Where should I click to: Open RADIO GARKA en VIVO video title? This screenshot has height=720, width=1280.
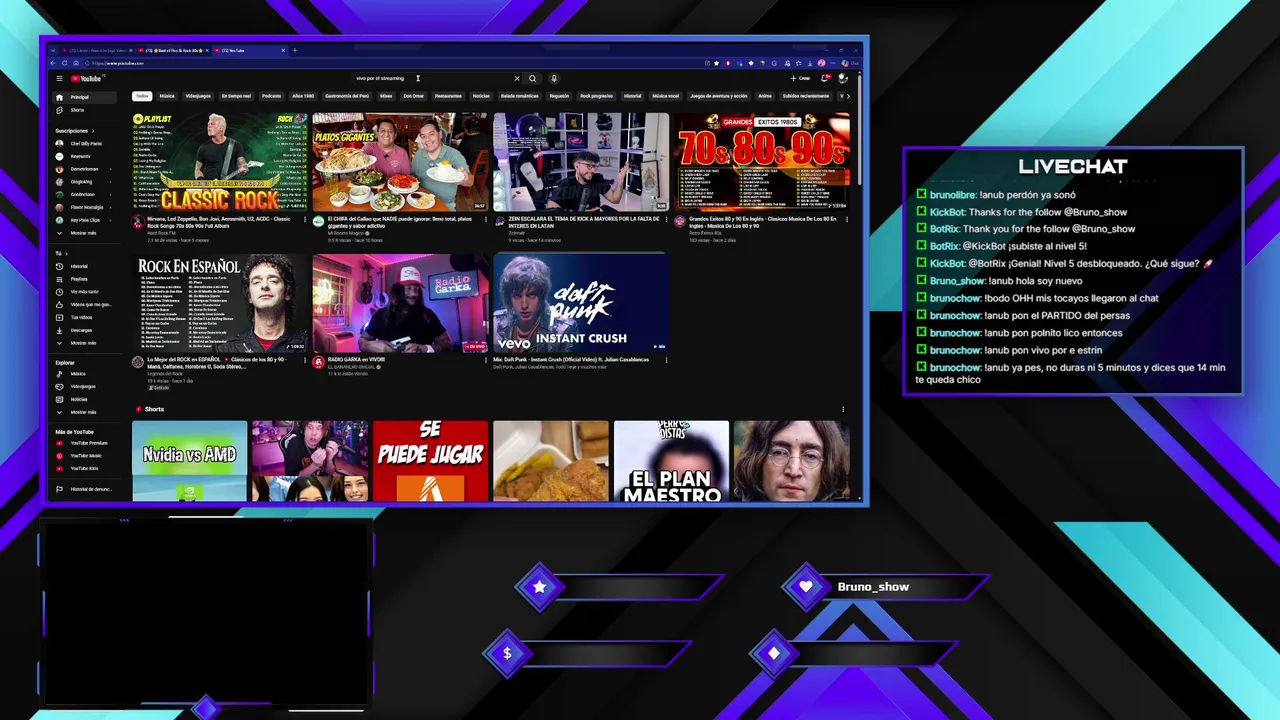356,359
